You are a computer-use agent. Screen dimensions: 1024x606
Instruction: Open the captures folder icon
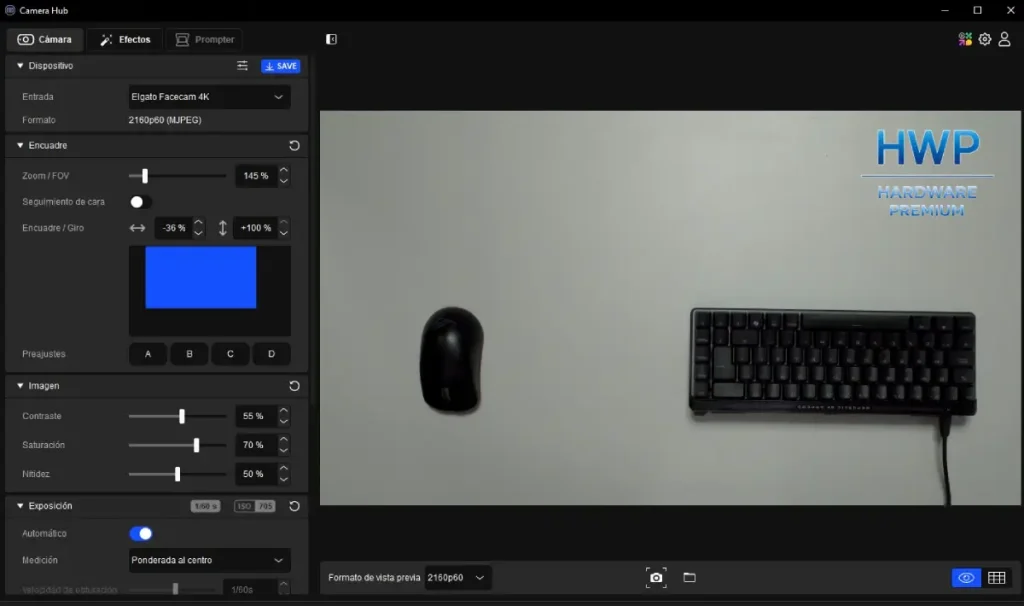(689, 577)
